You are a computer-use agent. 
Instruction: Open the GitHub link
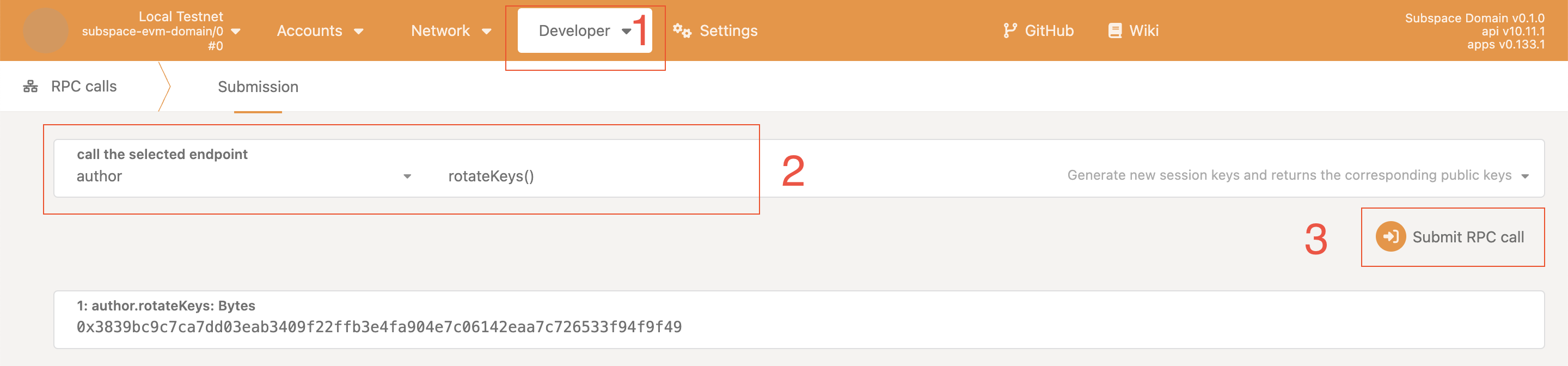[x=1038, y=30]
